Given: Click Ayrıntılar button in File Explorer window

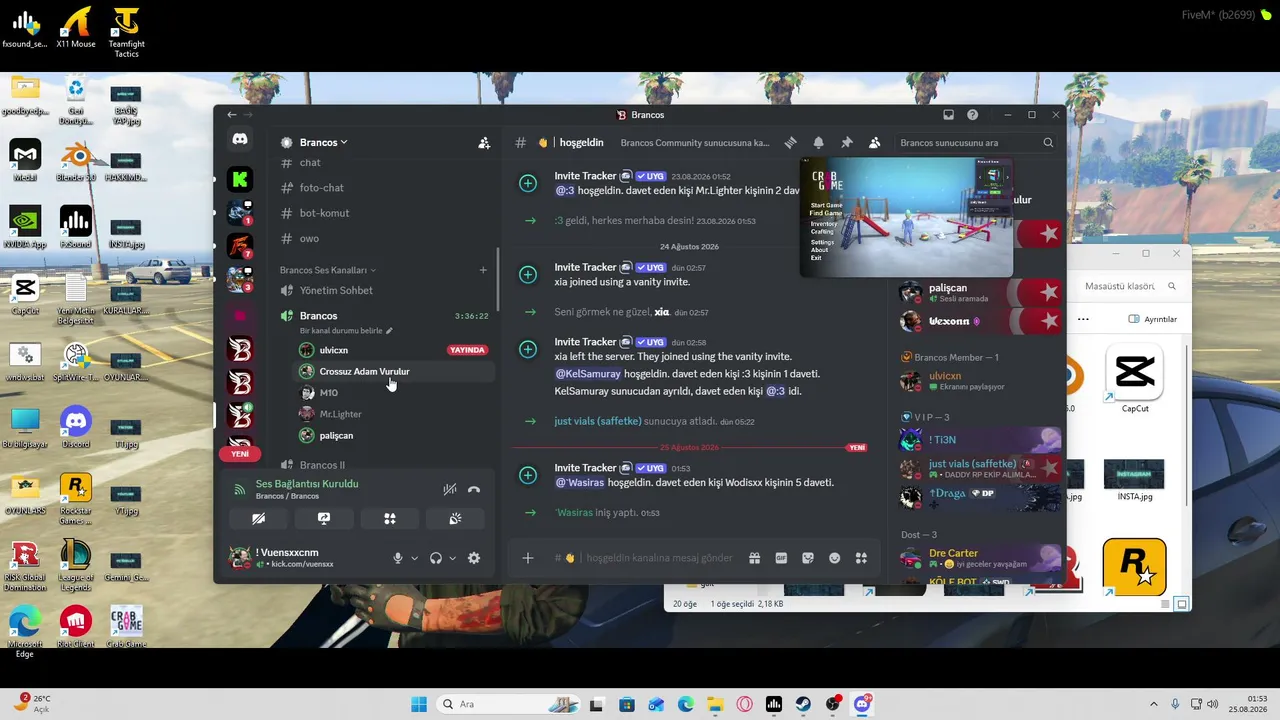Looking at the screenshot, I should click(1153, 319).
